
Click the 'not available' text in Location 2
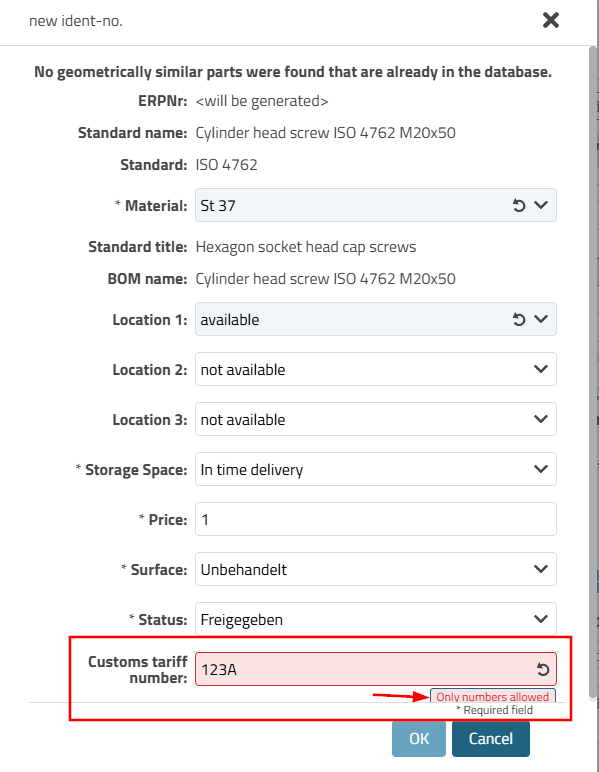pos(243,370)
